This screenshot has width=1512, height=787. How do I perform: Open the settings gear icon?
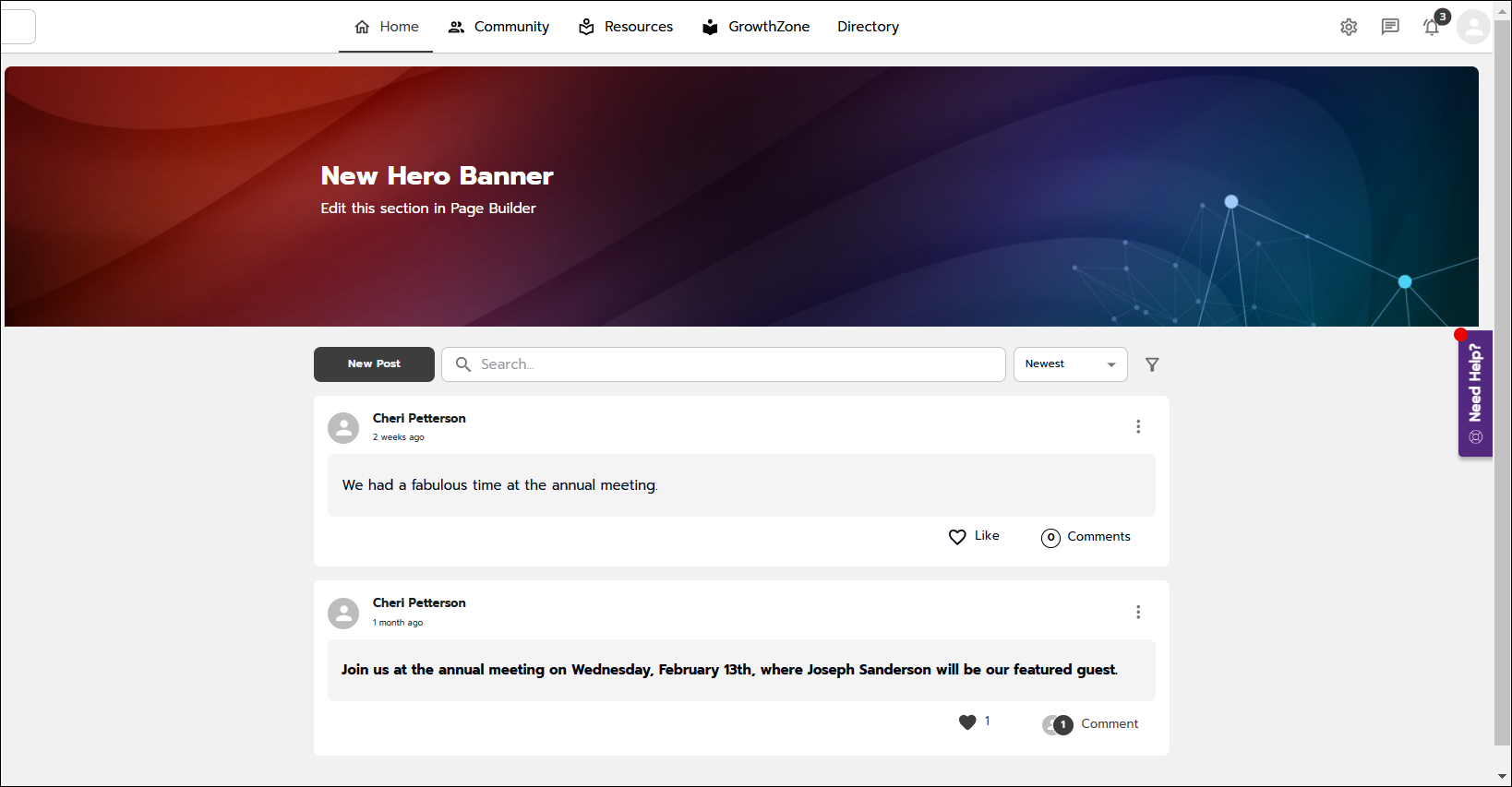(1349, 27)
